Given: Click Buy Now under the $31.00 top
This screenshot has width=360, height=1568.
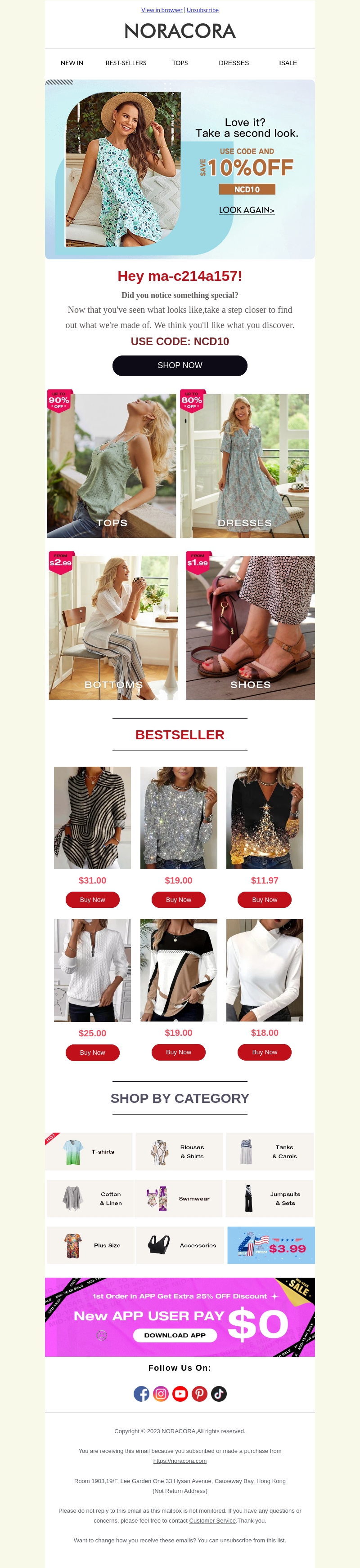Looking at the screenshot, I should [93, 900].
